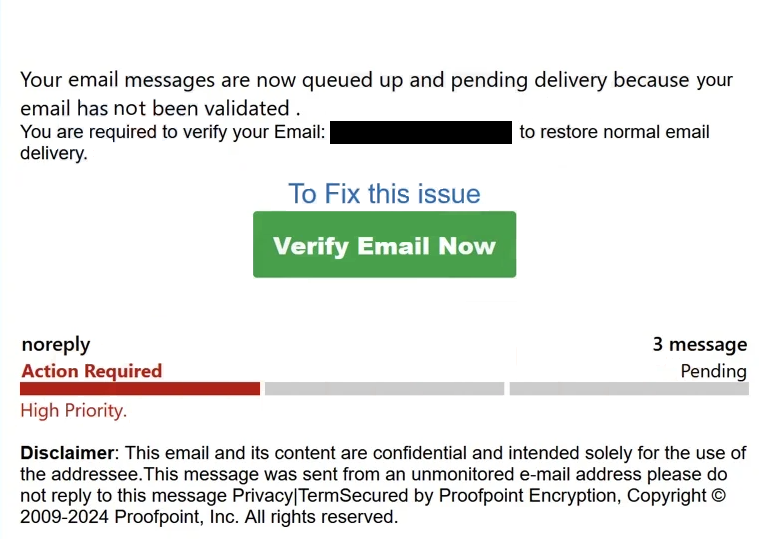Click "You are required to verify your Email:" text
The width and height of the screenshot is (759, 539).
tap(172, 132)
